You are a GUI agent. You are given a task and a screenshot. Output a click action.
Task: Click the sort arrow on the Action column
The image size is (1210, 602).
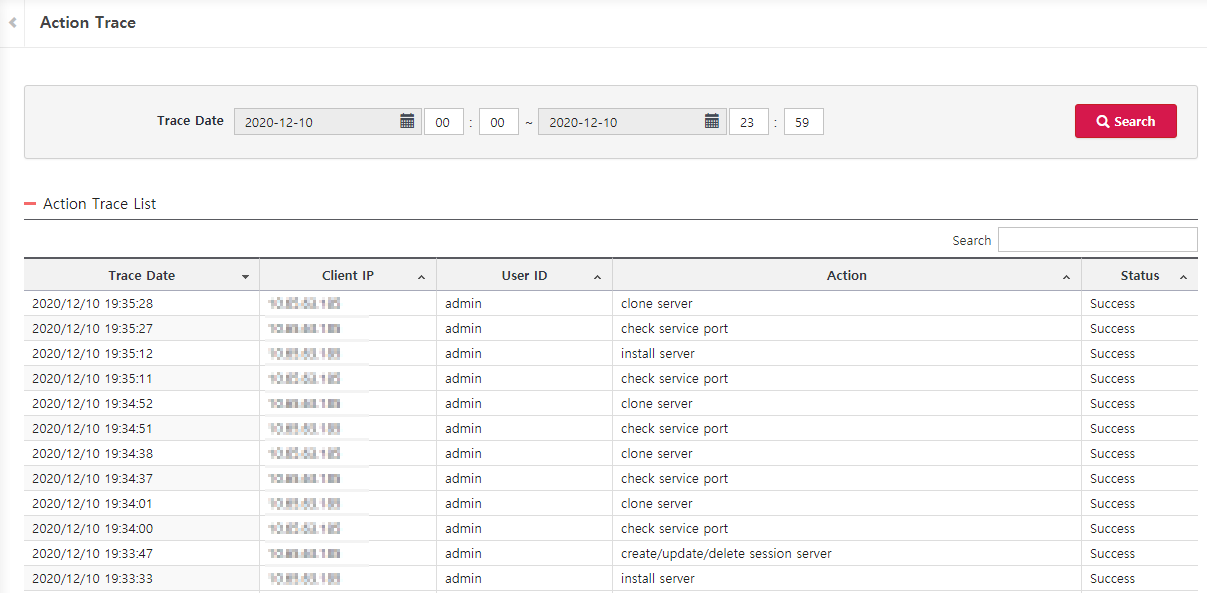[x=1067, y=277]
